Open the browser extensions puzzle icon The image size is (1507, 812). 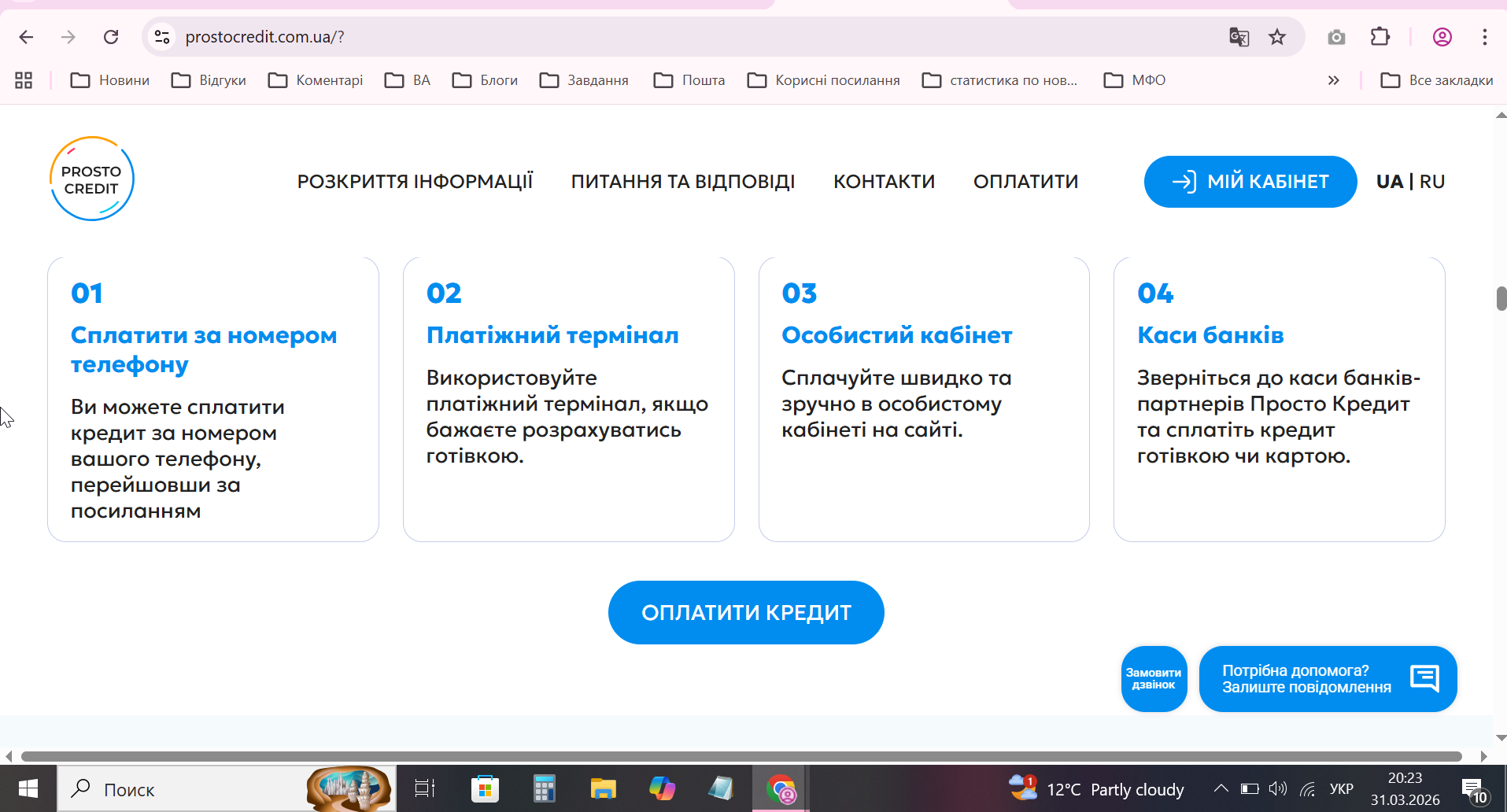1380,37
